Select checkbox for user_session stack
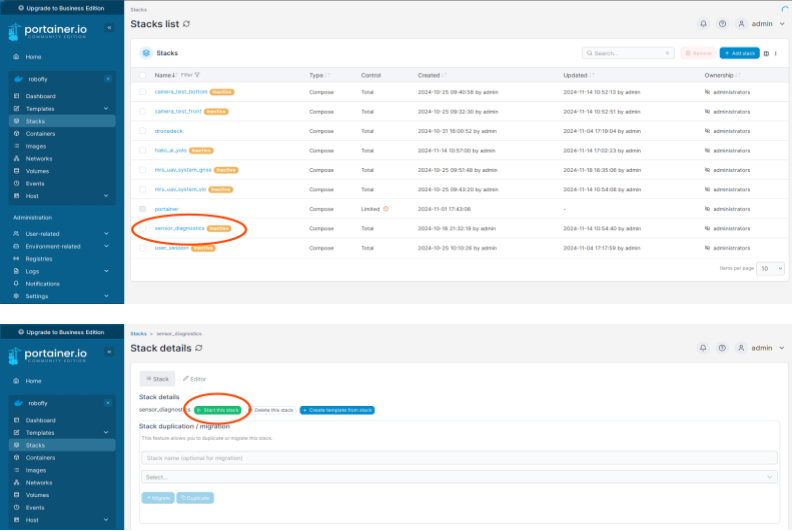 (x=142, y=248)
